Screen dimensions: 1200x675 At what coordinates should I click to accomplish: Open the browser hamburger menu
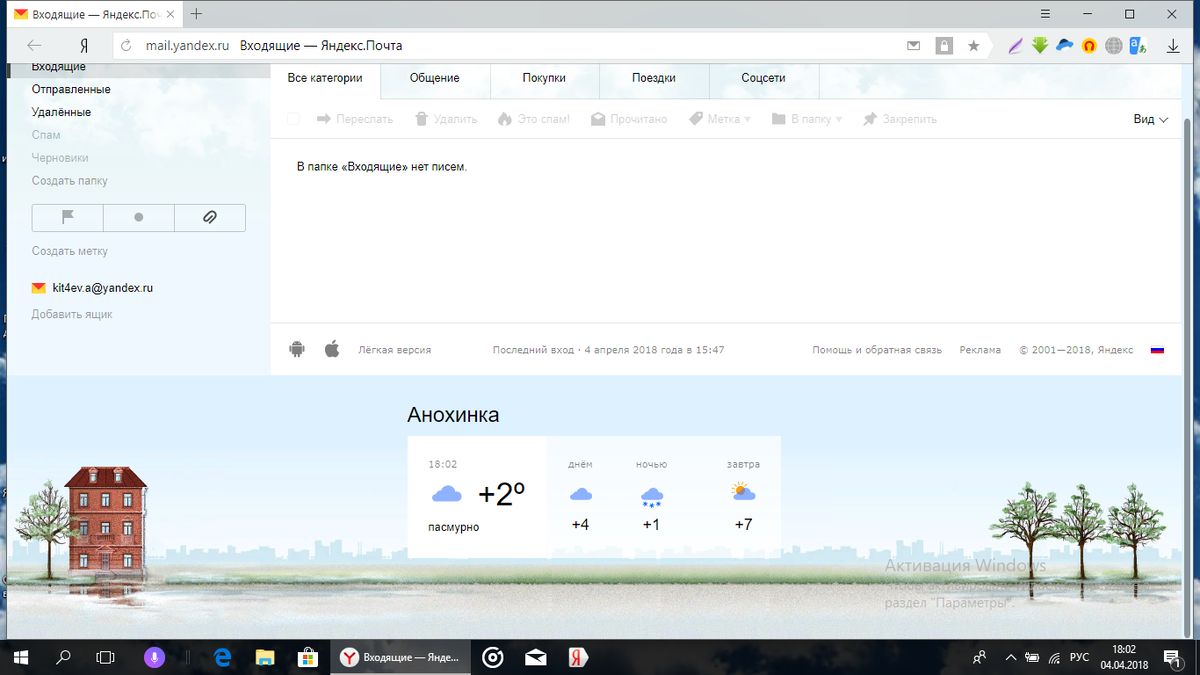[1045, 14]
